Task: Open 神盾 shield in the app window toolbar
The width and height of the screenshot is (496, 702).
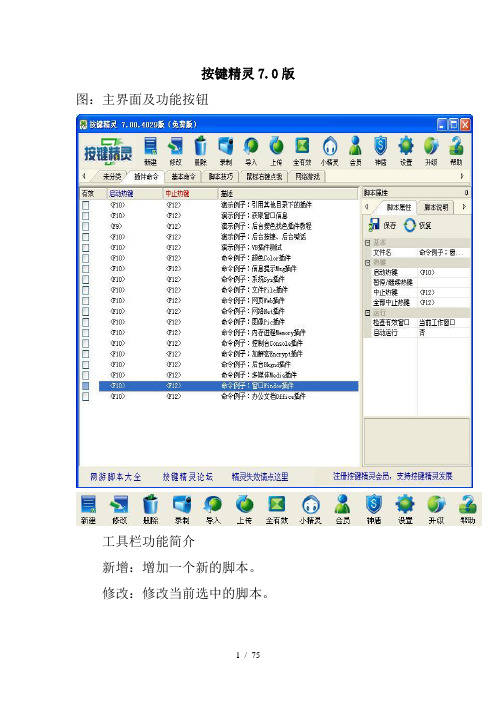Action: [x=381, y=150]
